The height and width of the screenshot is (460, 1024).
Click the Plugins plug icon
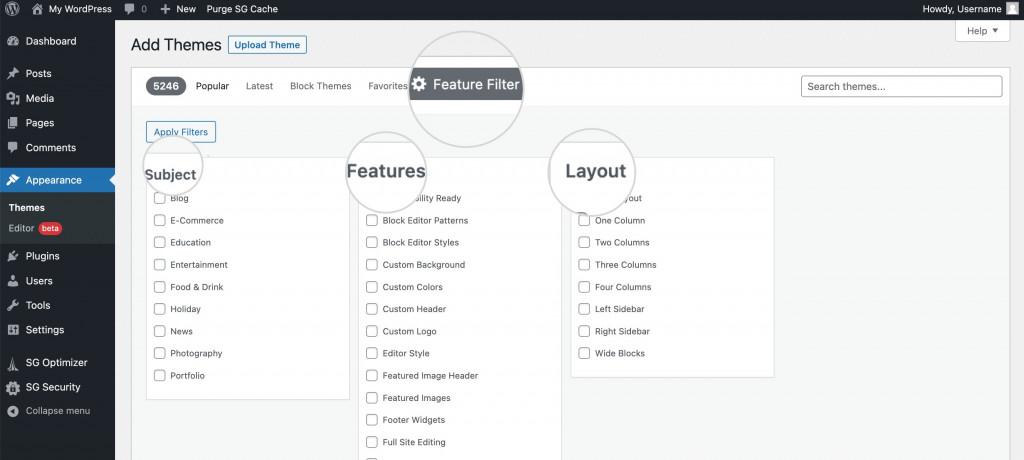coord(12,256)
